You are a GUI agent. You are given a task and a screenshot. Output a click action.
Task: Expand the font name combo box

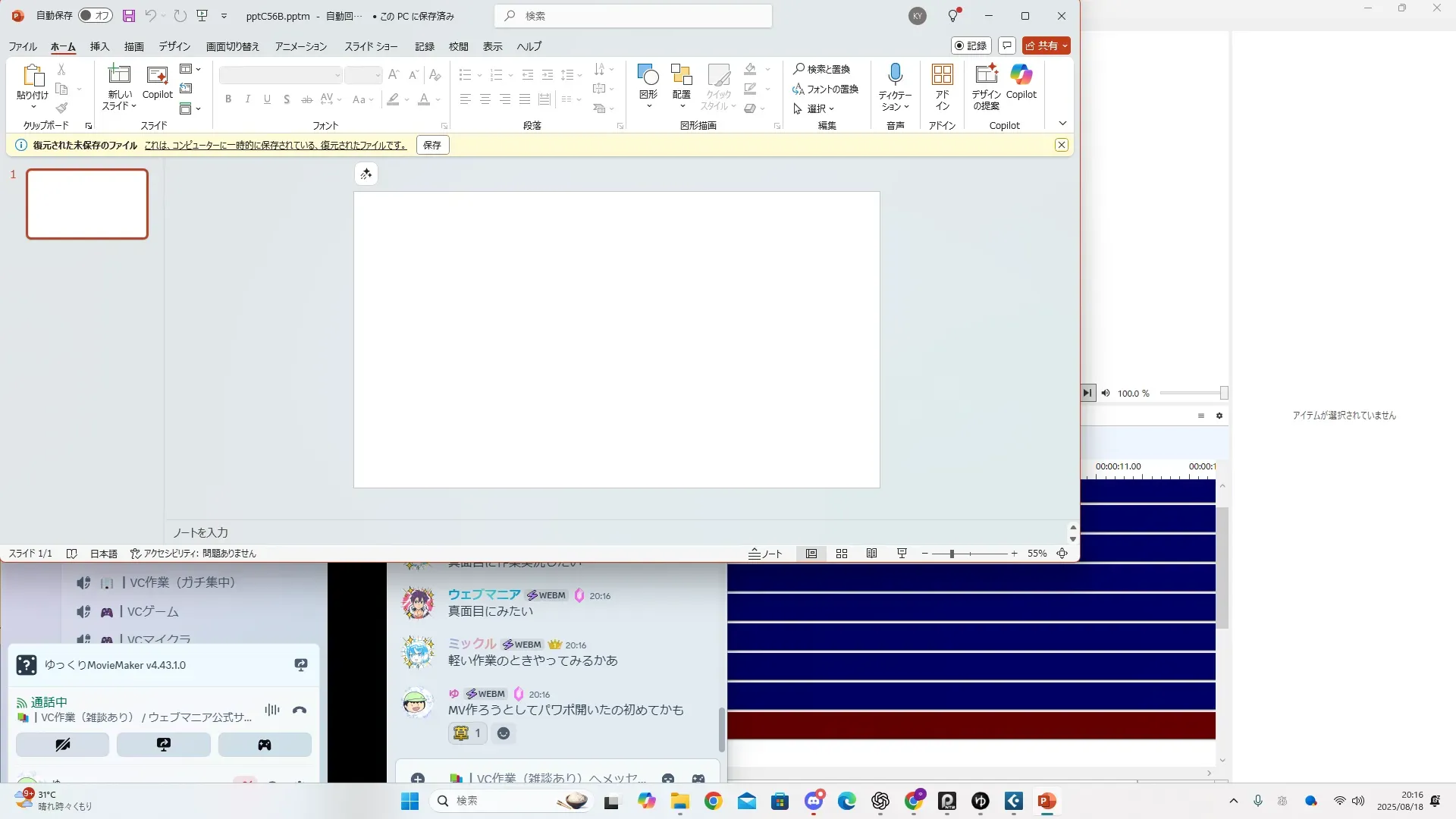click(x=337, y=75)
